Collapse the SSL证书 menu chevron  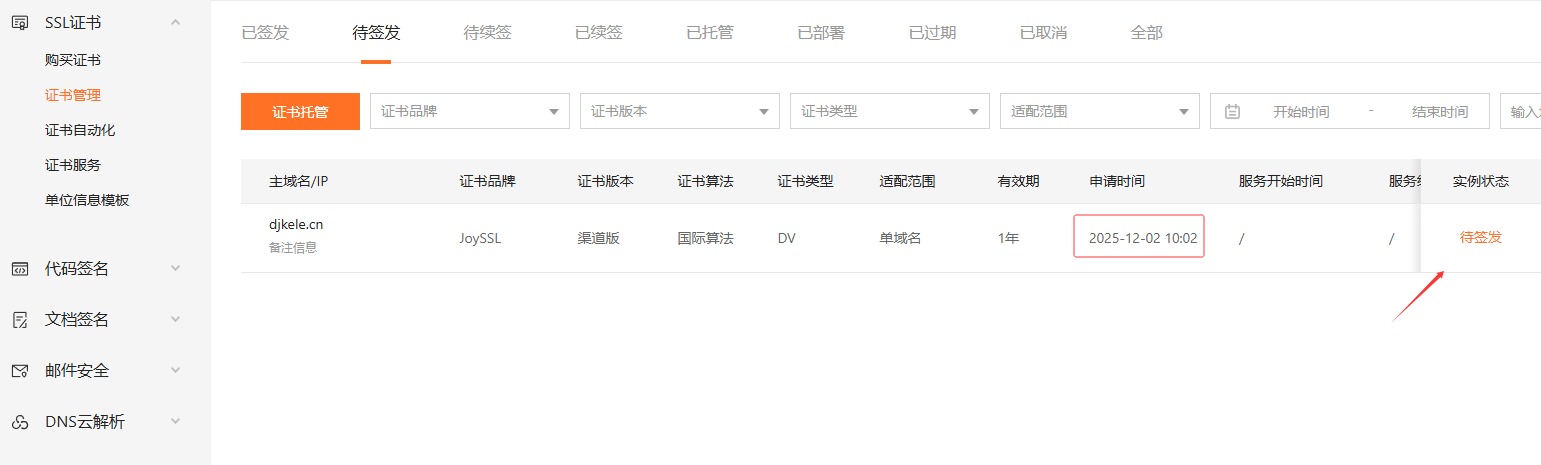pyautogui.click(x=176, y=22)
